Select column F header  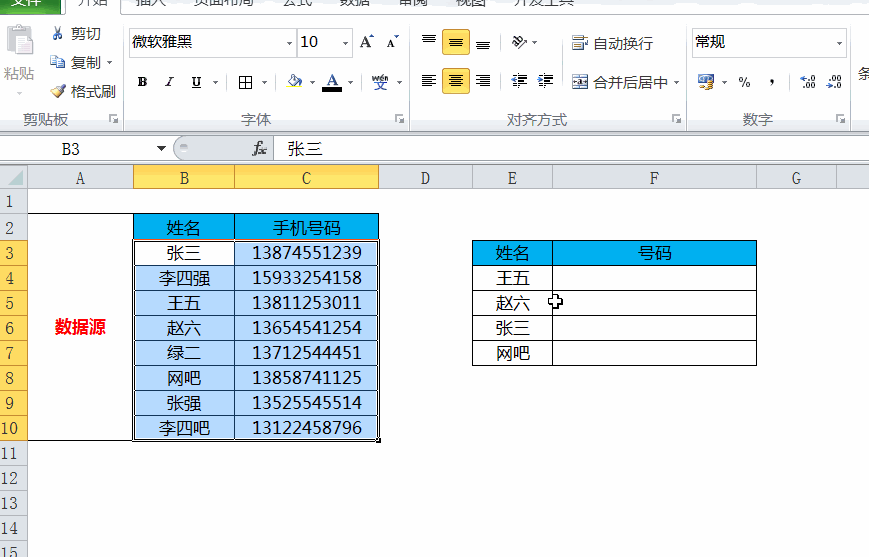pyautogui.click(x=654, y=178)
